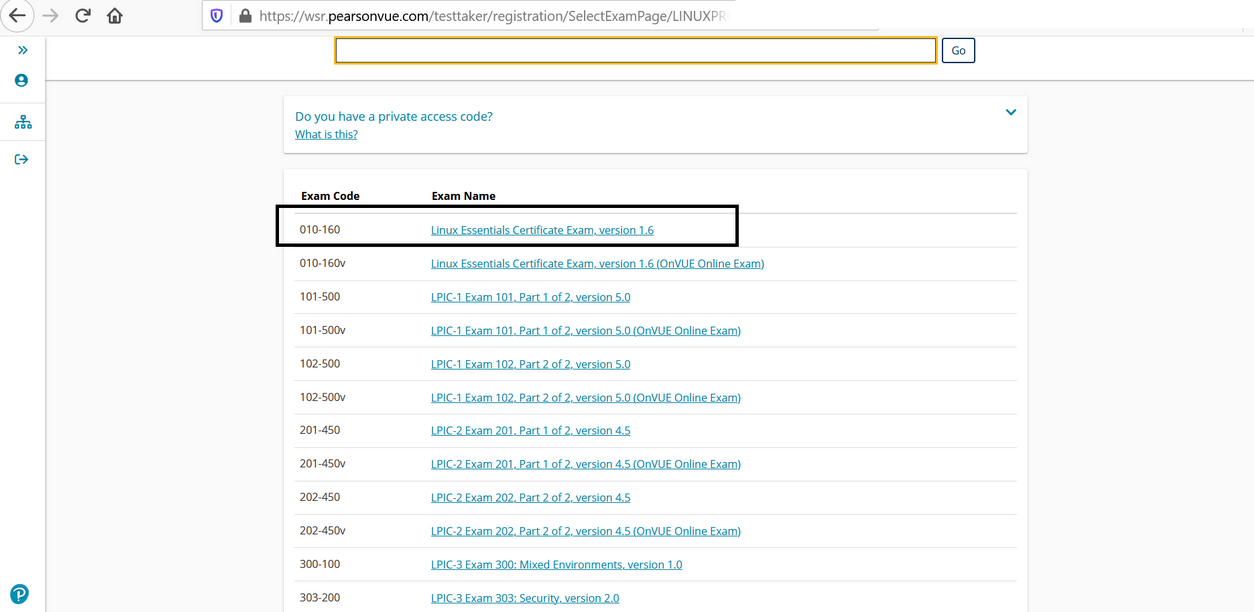
Task: Open Linux Essentials Certificate Exam, version 1.6
Action: [542, 230]
